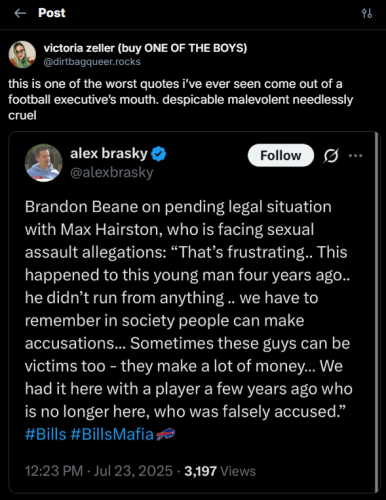
Task: Open the @dirtbagqueer.rocks handle
Action: (92, 62)
